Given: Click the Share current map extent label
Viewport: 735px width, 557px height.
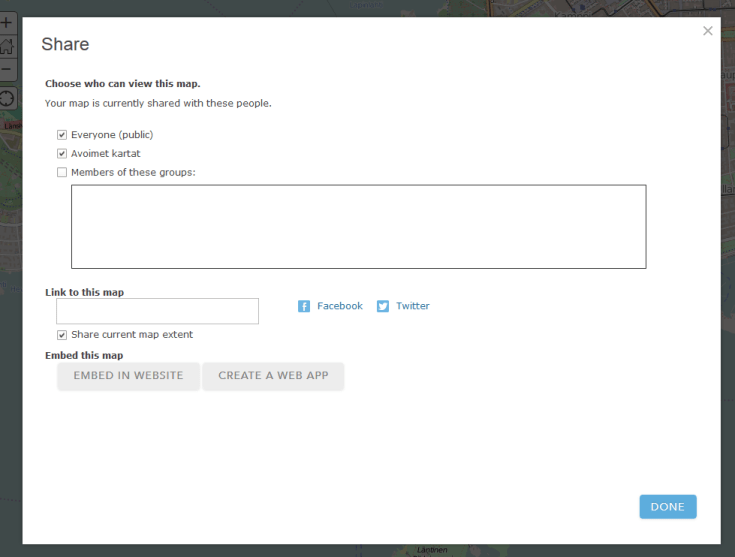Looking at the screenshot, I should pos(132,335).
